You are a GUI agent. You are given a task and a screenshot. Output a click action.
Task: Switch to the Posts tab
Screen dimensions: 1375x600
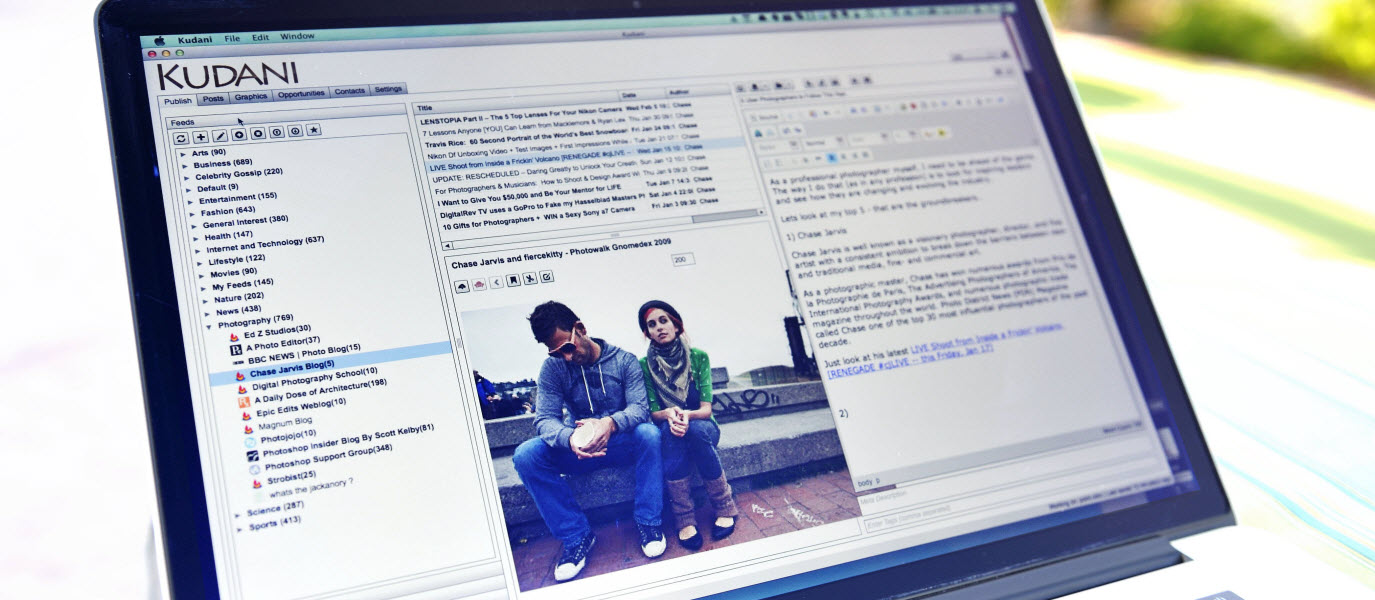[x=213, y=99]
